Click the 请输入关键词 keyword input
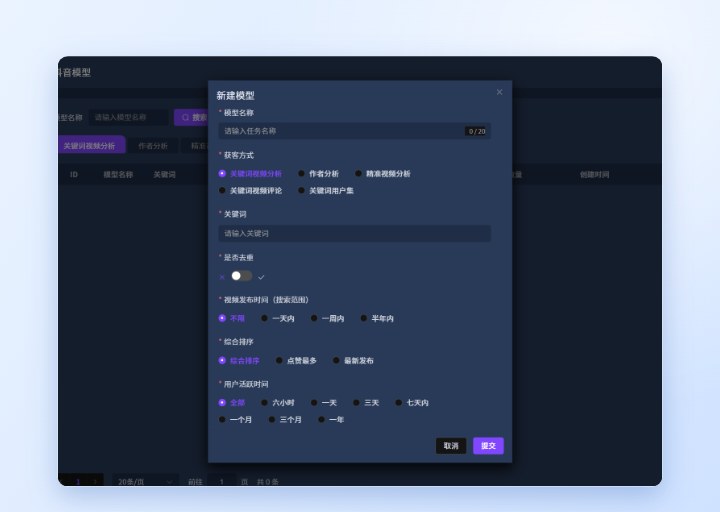Image resolution: width=720 pixels, height=512 pixels. 354,234
